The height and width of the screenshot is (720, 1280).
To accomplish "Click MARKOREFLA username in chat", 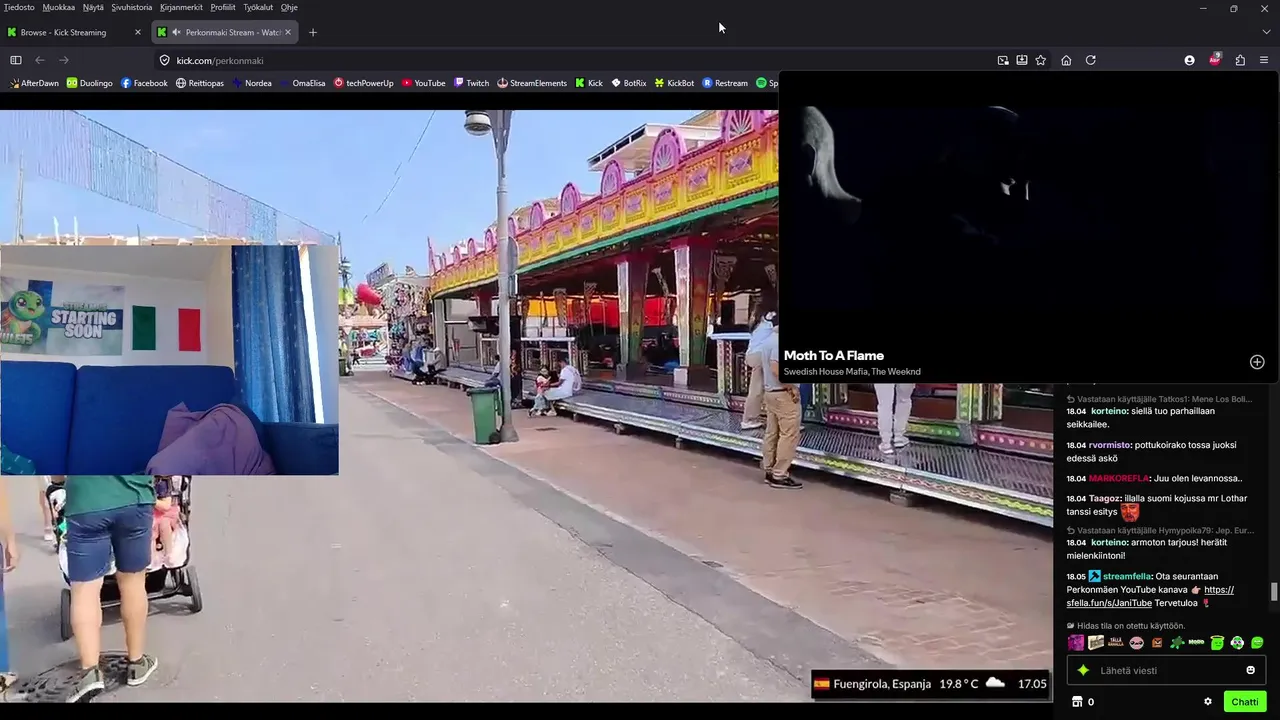I will click(x=1119, y=478).
